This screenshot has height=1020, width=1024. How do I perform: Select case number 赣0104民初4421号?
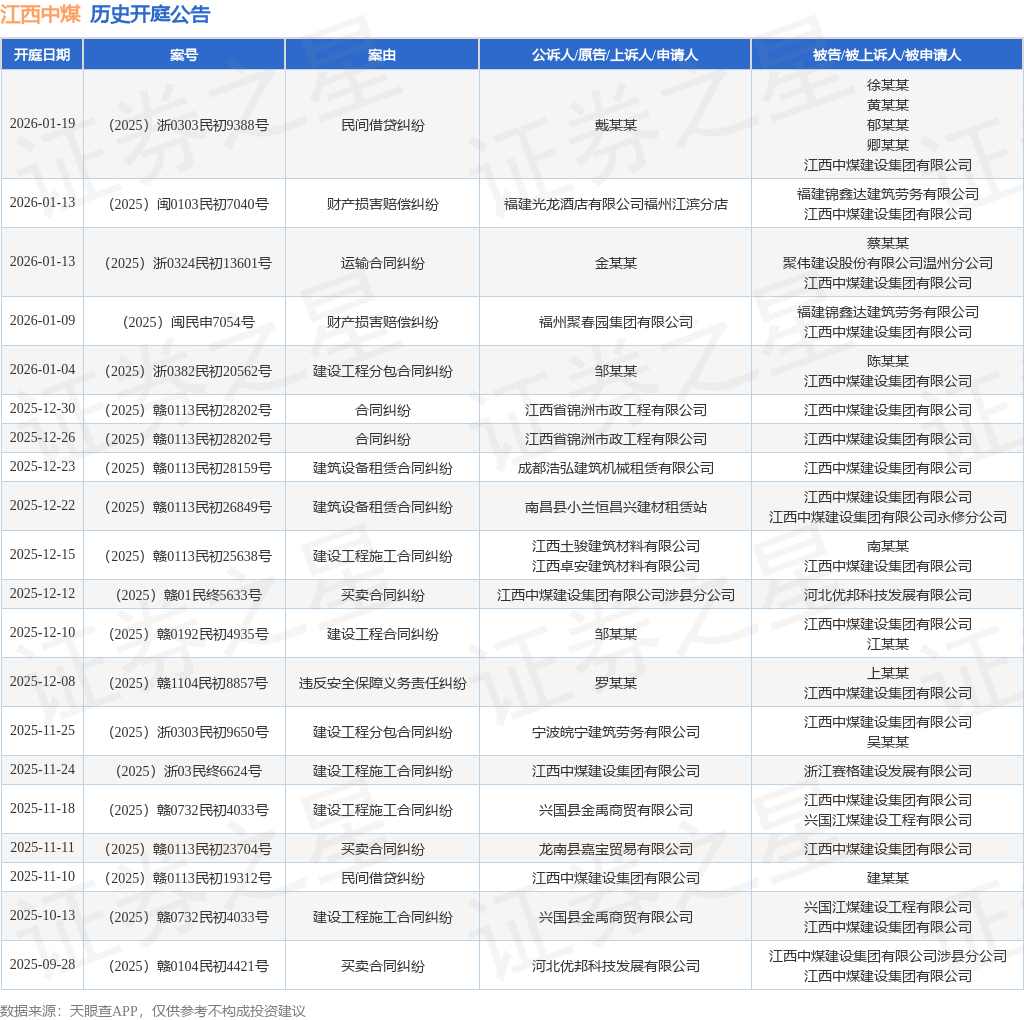tap(188, 966)
